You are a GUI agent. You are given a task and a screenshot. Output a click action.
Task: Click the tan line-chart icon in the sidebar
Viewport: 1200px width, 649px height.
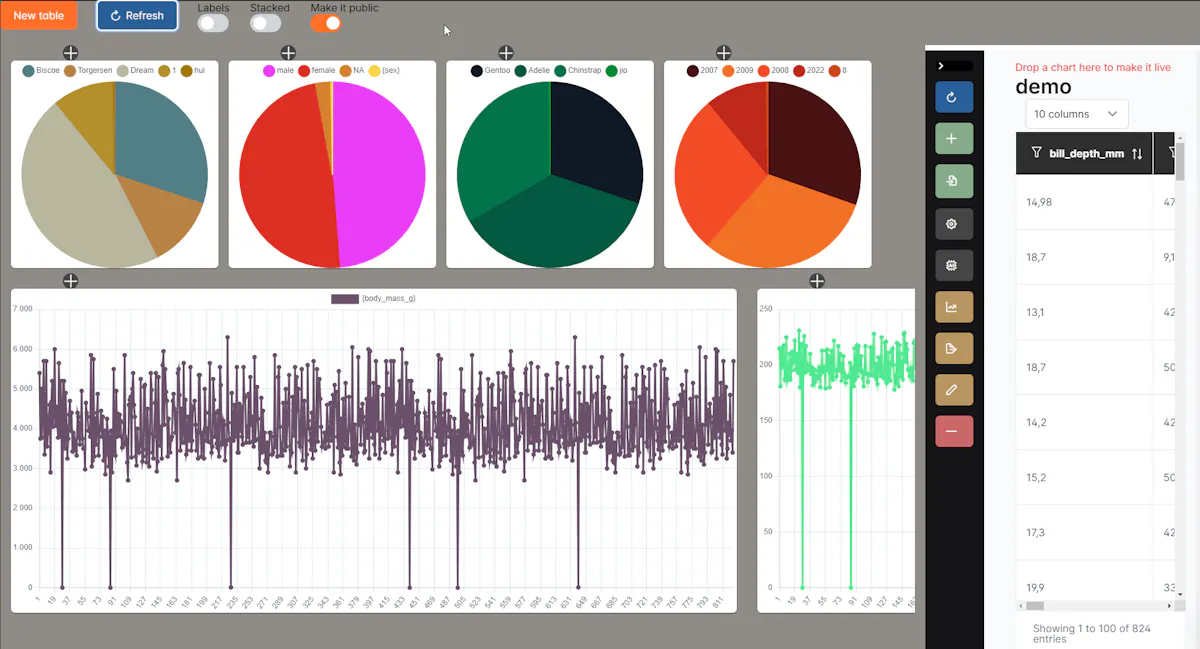(954, 307)
